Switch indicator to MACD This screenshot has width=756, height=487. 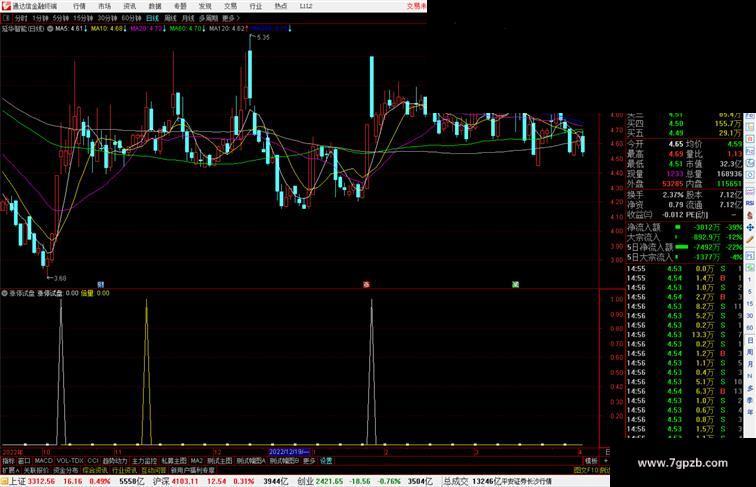click(43, 461)
